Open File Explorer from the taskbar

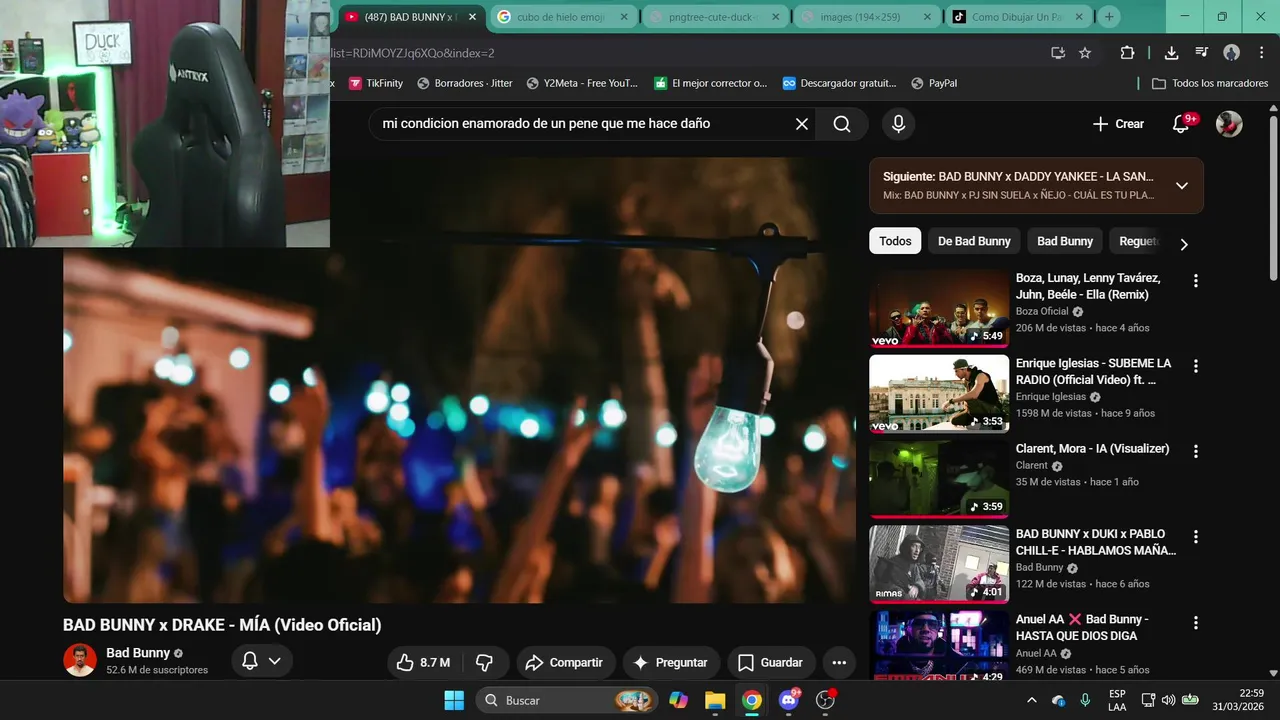[715, 700]
